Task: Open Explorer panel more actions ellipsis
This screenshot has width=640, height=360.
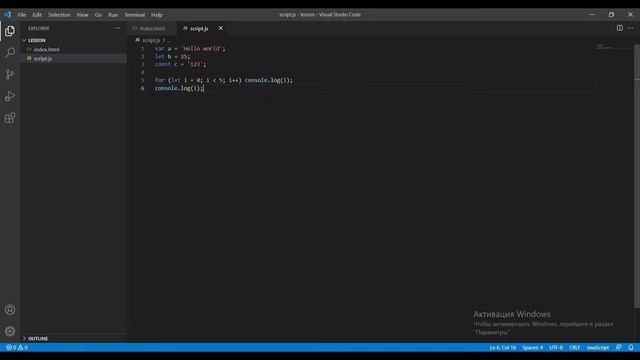Action: point(117,28)
